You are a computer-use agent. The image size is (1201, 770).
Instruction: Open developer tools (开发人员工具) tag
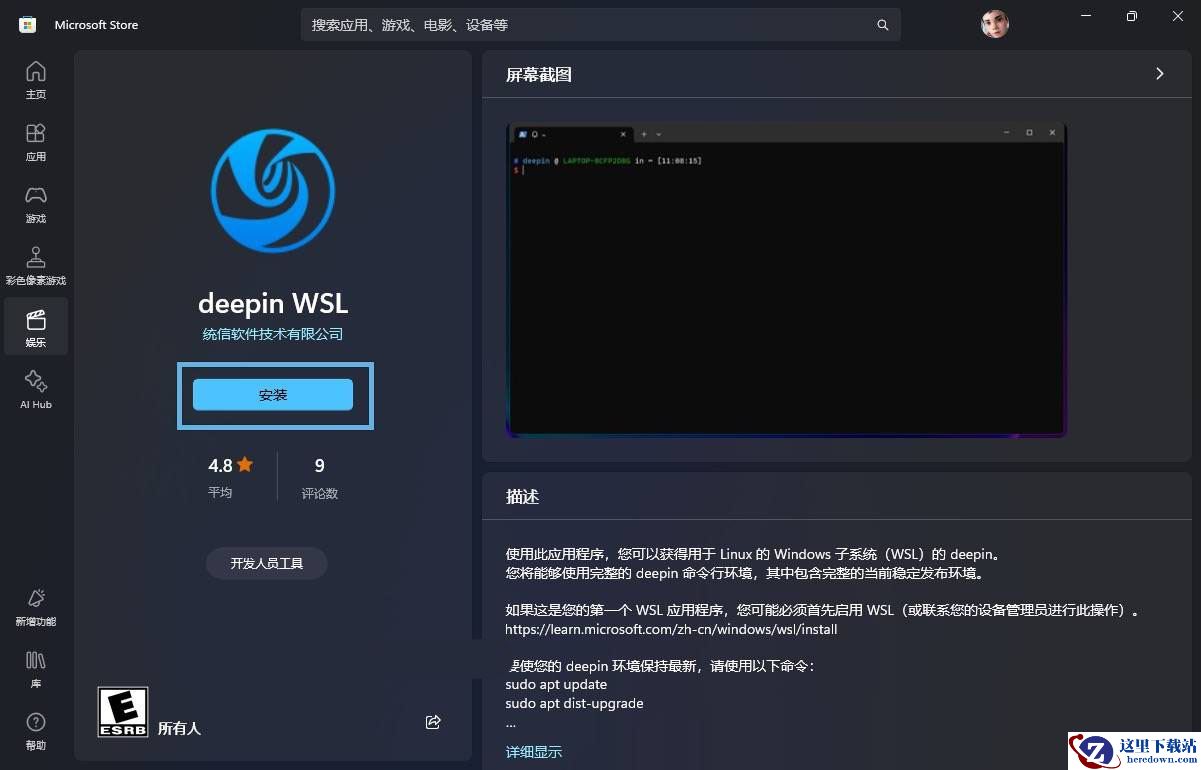click(266, 563)
